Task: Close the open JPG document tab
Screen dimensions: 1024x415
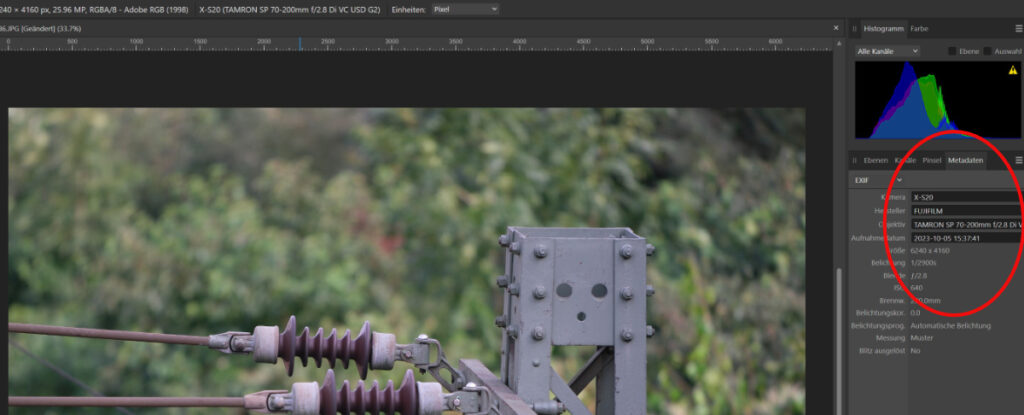Action: point(836,28)
